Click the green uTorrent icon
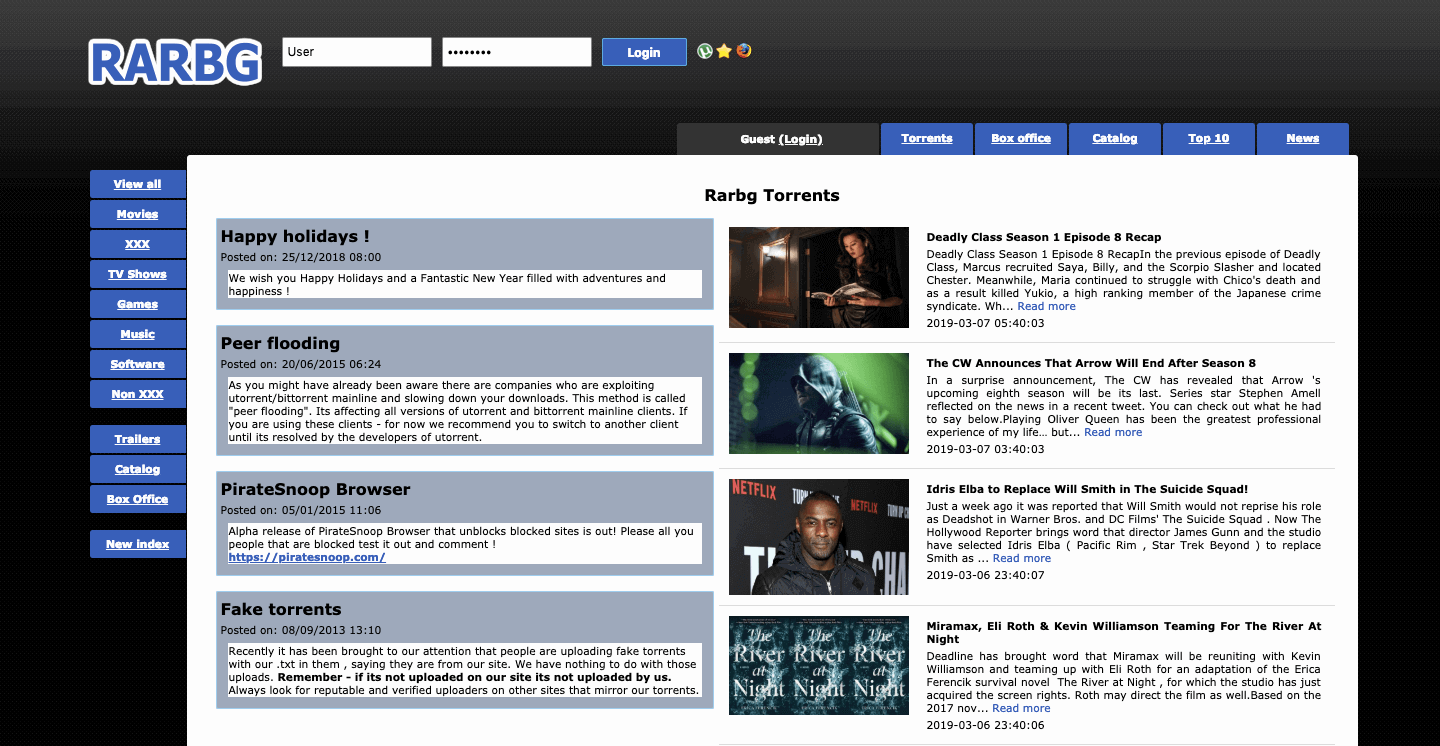The height and width of the screenshot is (746, 1440). (705, 51)
